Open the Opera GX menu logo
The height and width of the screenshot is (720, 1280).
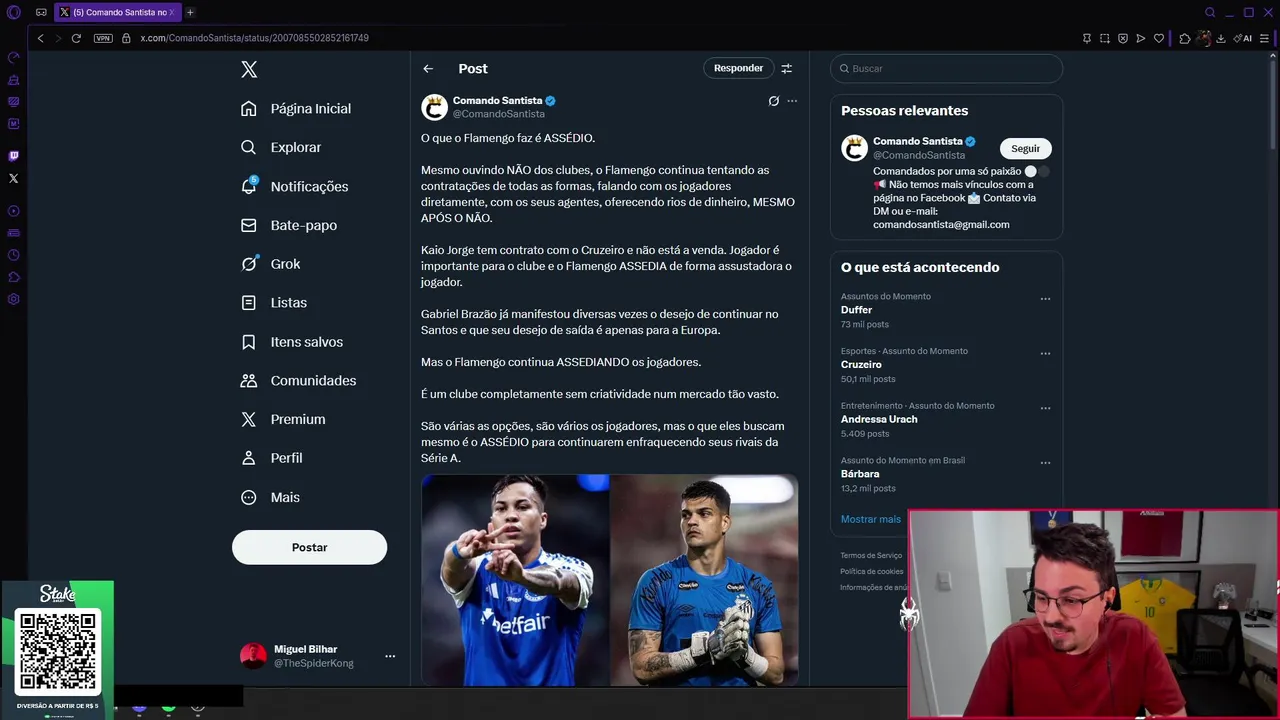point(14,12)
